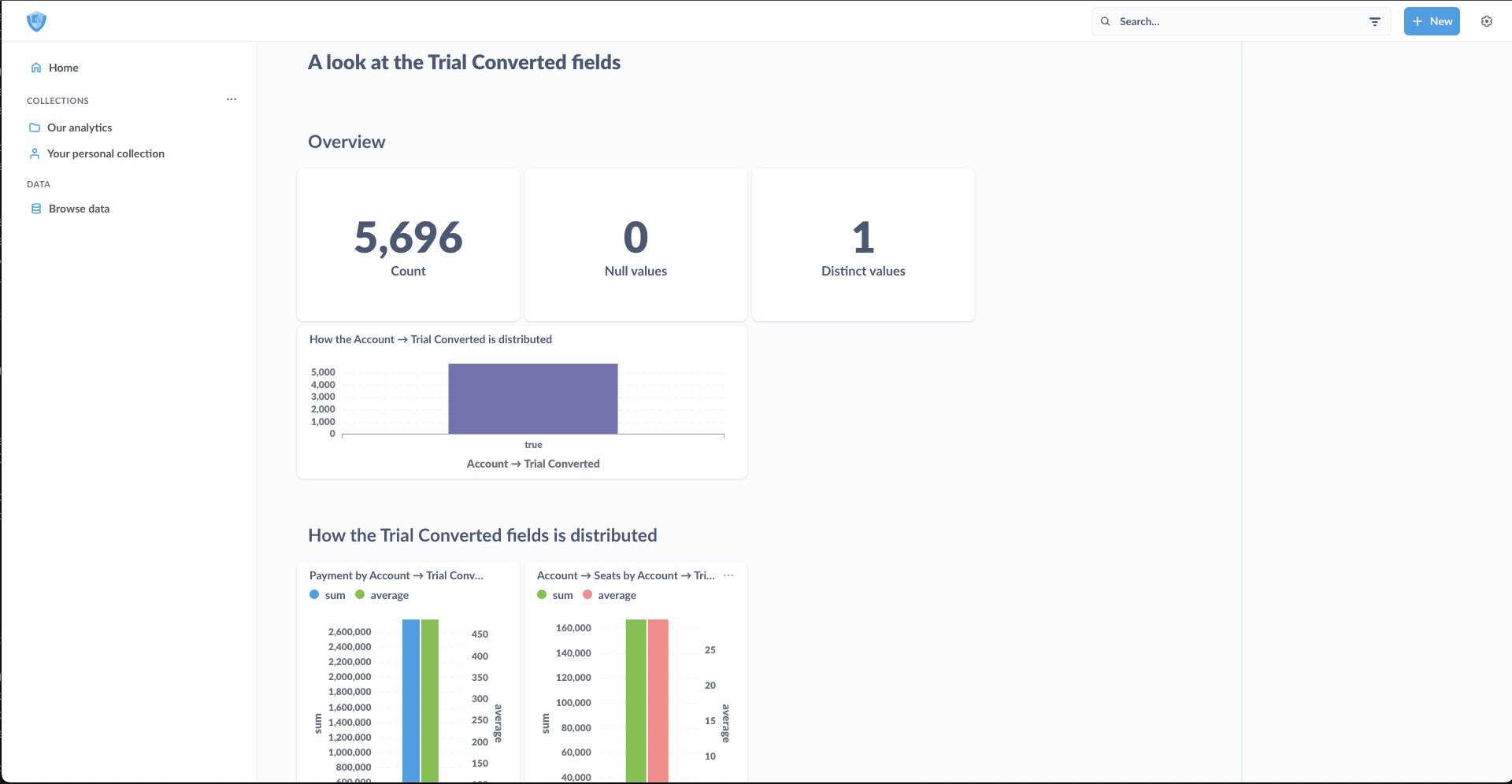The width and height of the screenshot is (1512, 784).
Task: Click the 0 Null values card
Action: (636, 245)
